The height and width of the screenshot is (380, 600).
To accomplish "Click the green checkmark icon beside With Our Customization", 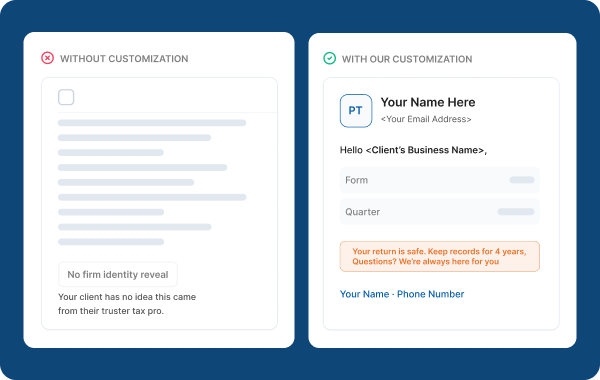I will (329, 58).
